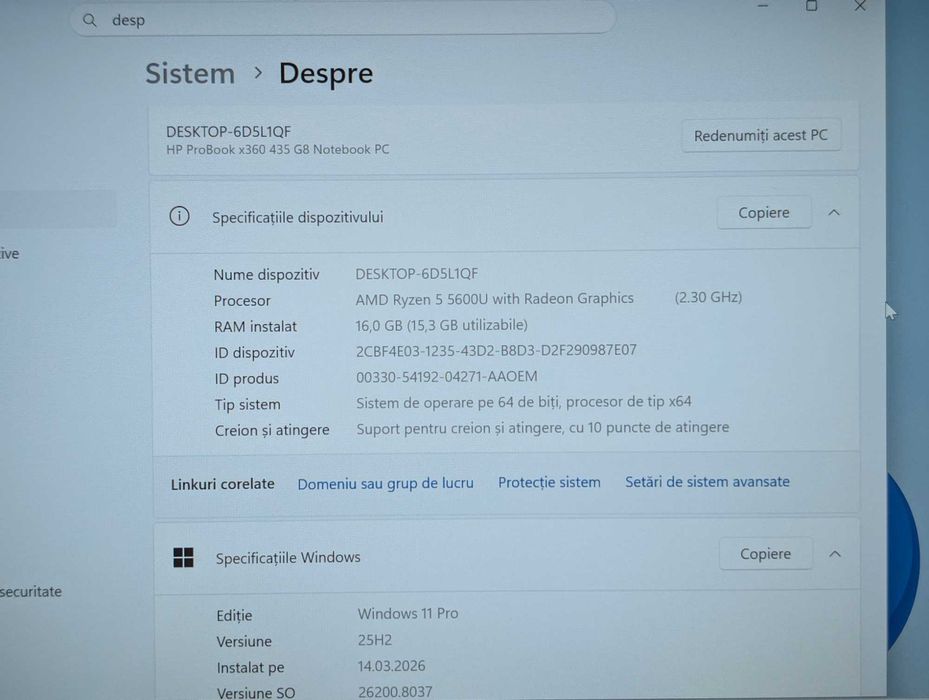Select the device name value DESKTOP-6D5L1QF
The image size is (929, 700).
coord(417,274)
